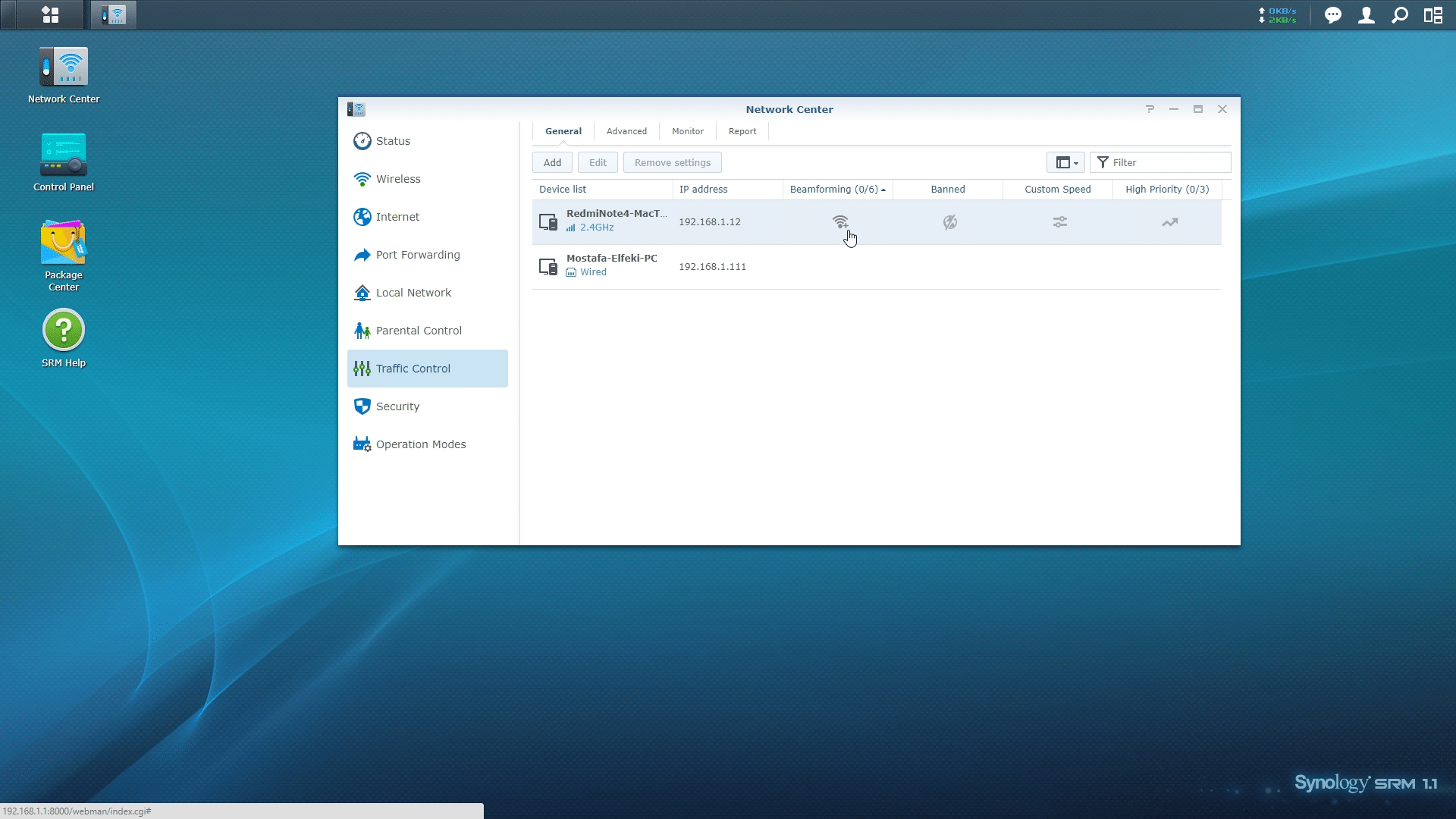Select Traffic Control section
Viewport: 1456px width, 819px height.
tap(428, 369)
